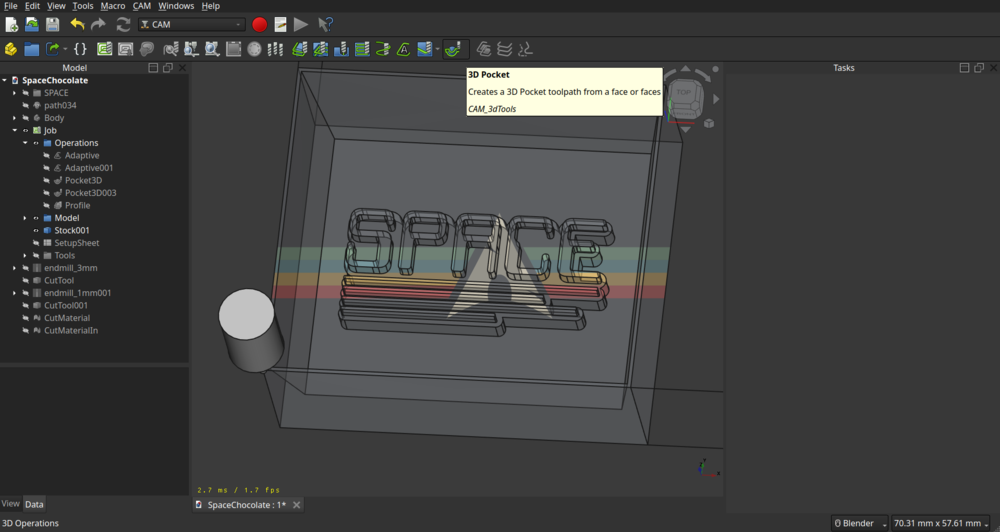Open the Inspect G-code tool icon
Viewport: 1000px width, 532px height.
(x=171, y=49)
